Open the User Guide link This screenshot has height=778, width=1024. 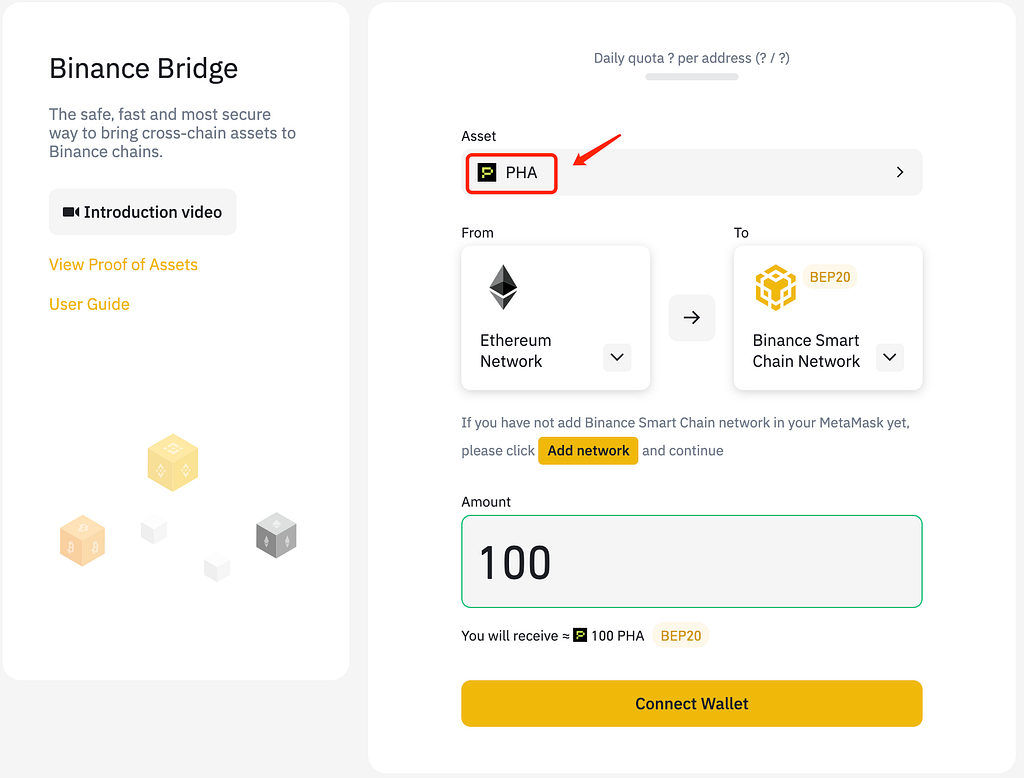click(x=89, y=304)
